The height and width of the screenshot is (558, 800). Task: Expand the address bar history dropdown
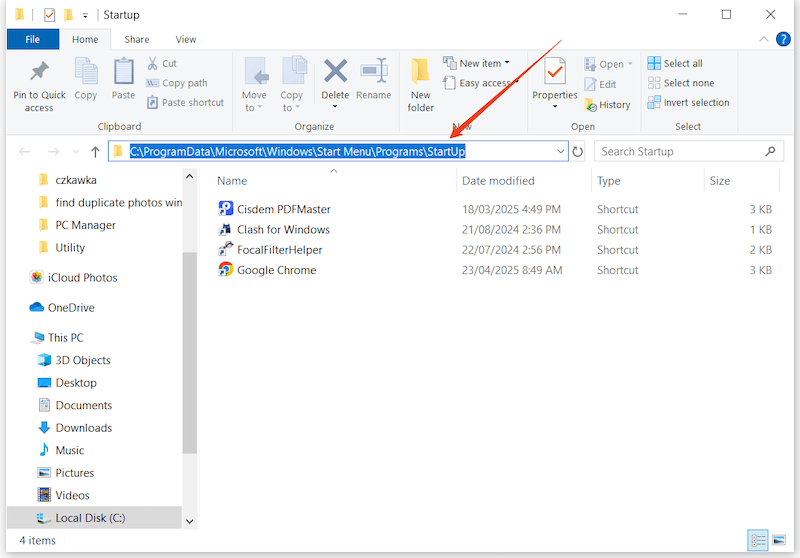[x=560, y=151]
